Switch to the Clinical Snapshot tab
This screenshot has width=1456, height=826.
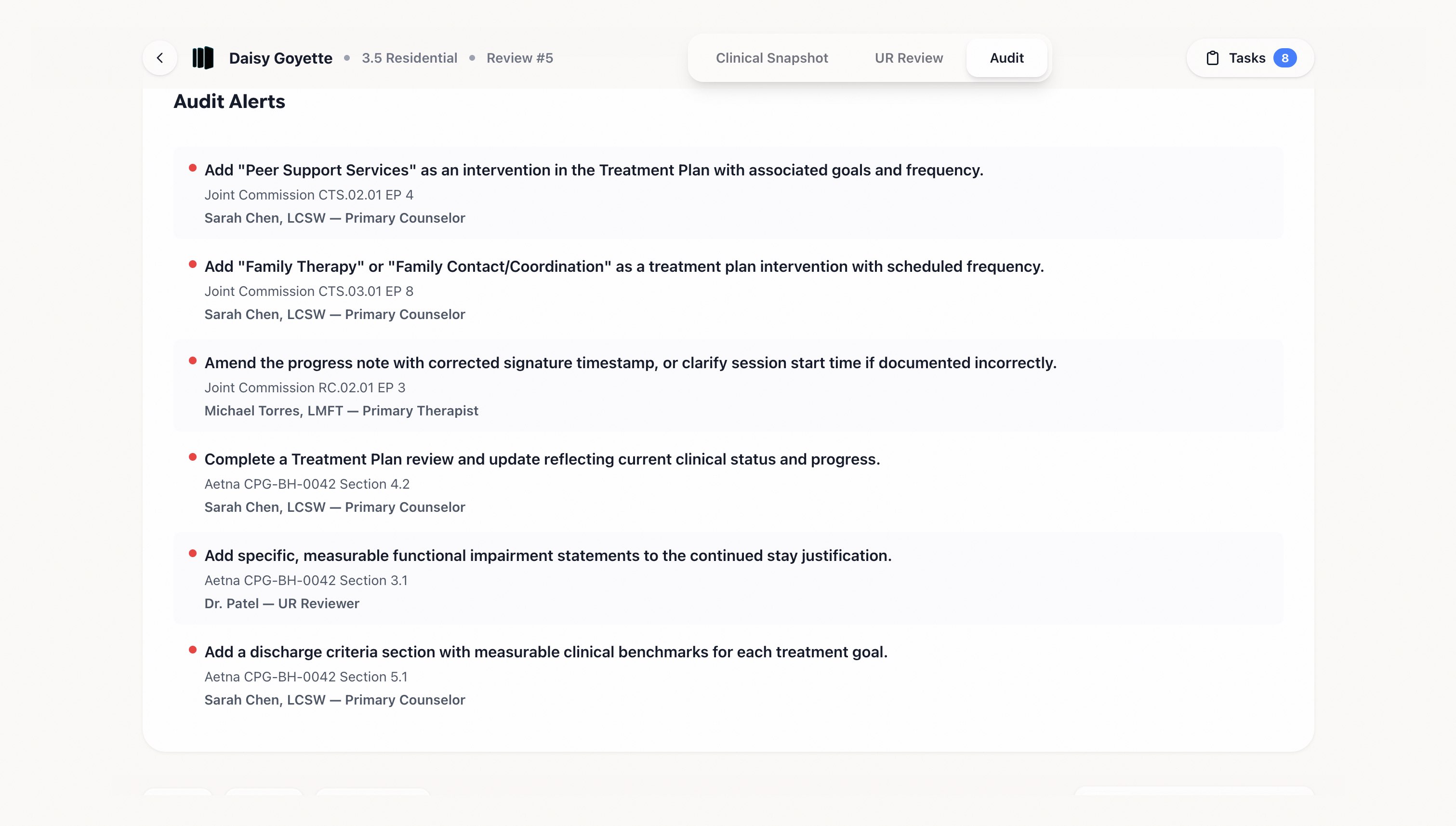(771, 58)
